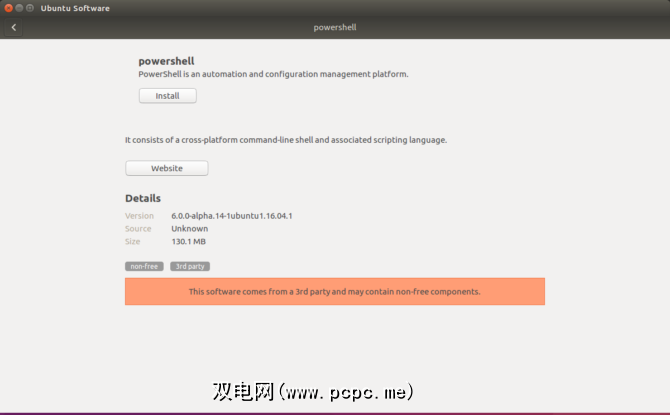Click the Details section heading
Image resolution: width=670 pixels, height=415 pixels.
click(143, 198)
